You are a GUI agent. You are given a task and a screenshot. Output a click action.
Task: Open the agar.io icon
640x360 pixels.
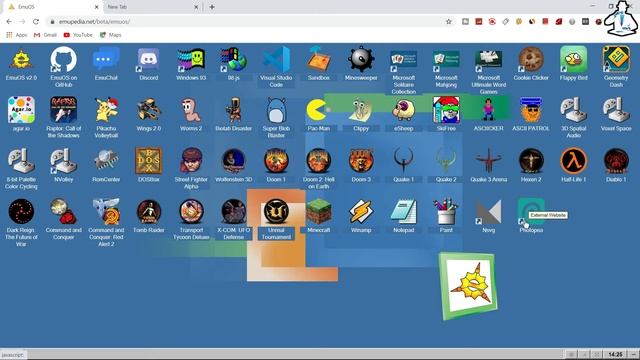pyautogui.click(x=21, y=110)
